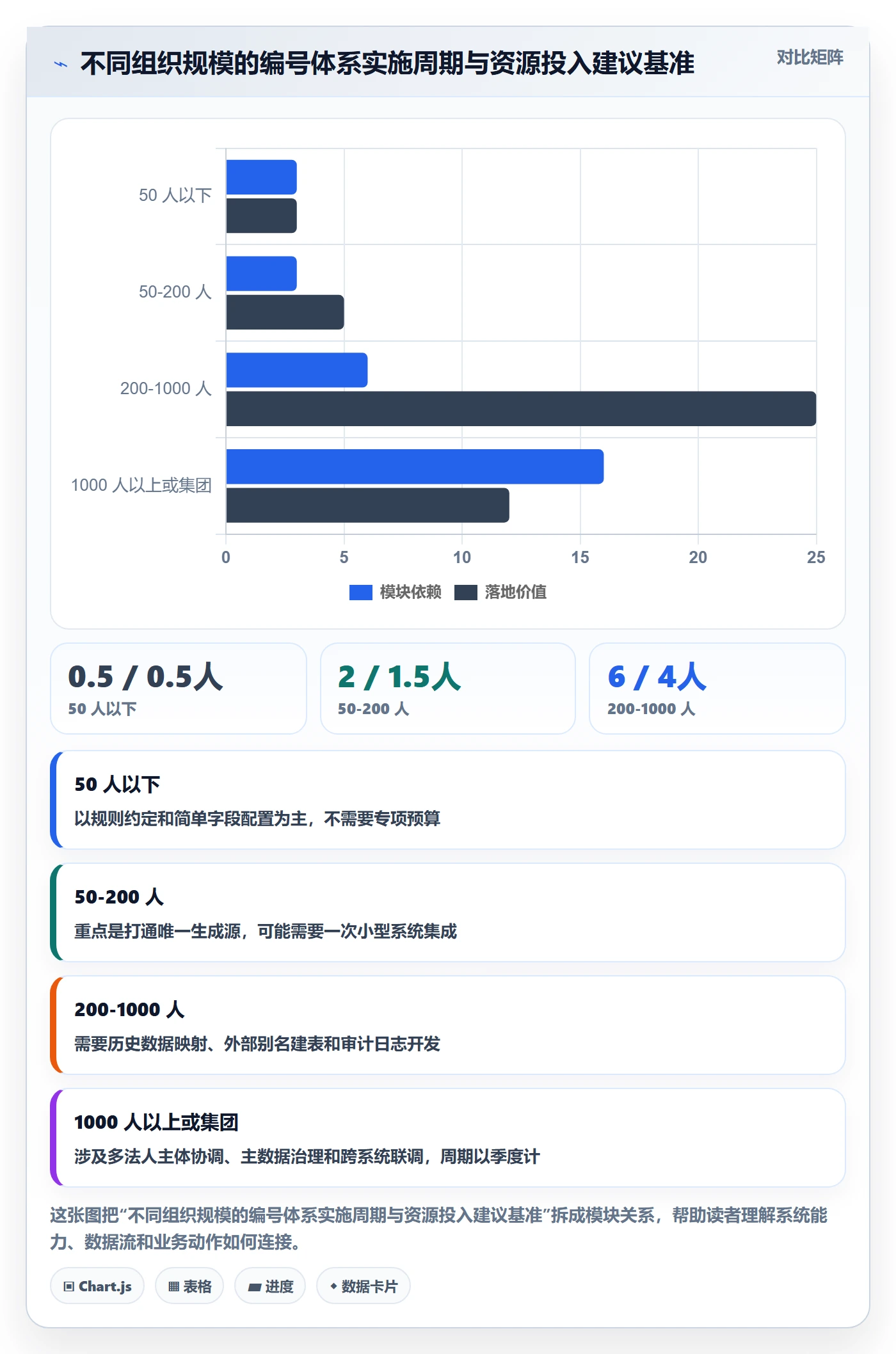The width and height of the screenshot is (896, 1354).
Task: Click the dark bar for 50-200 人
Action: (x=285, y=312)
